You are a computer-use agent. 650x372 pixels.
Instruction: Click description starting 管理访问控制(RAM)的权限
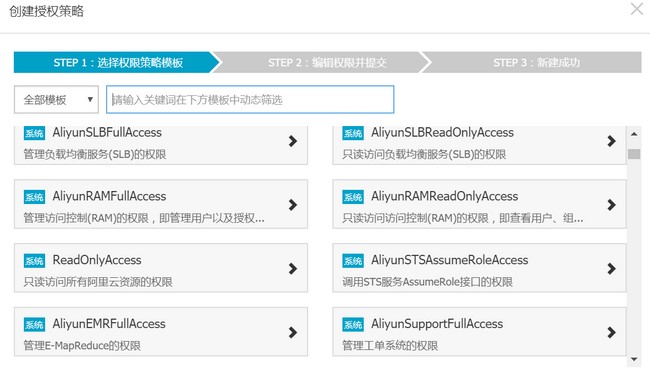[144, 218]
